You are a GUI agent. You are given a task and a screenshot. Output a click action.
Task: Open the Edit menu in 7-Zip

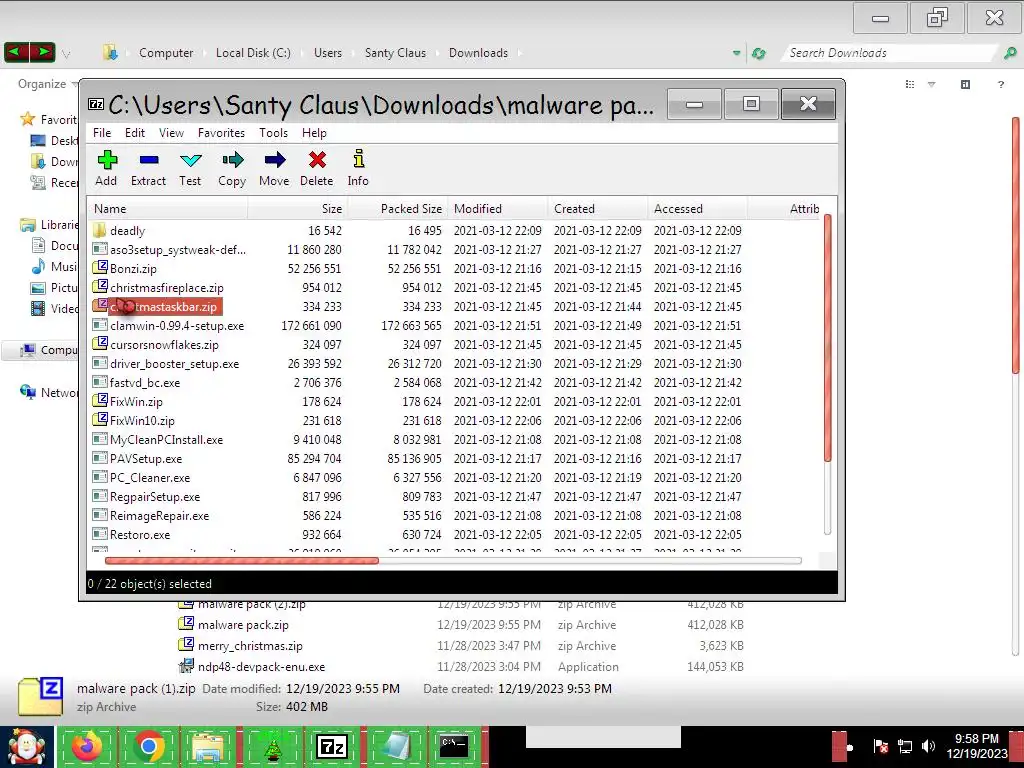[135, 133]
